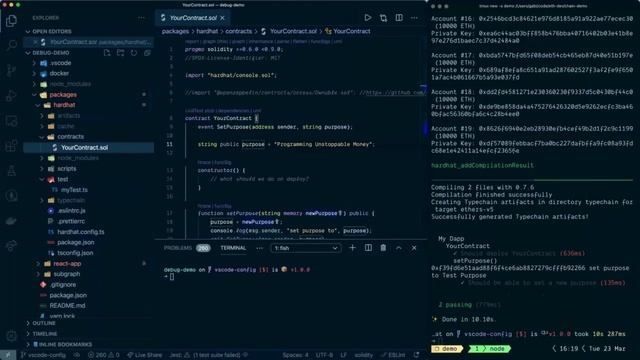The image size is (640, 360).
Task: Expand the artifacts folder
Action: pyautogui.click(x=68, y=116)
